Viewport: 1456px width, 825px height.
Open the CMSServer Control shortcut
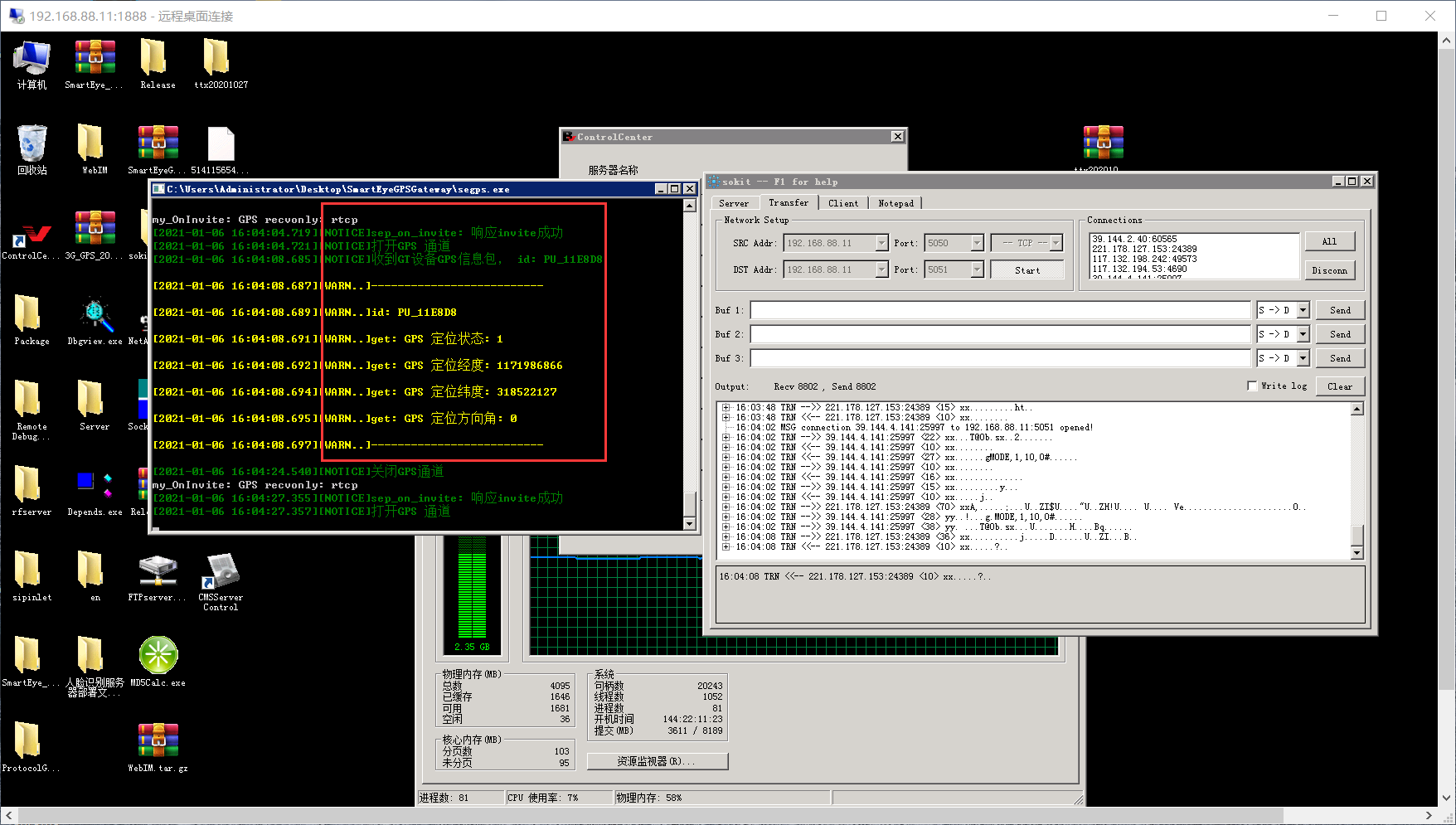[221, 572]
